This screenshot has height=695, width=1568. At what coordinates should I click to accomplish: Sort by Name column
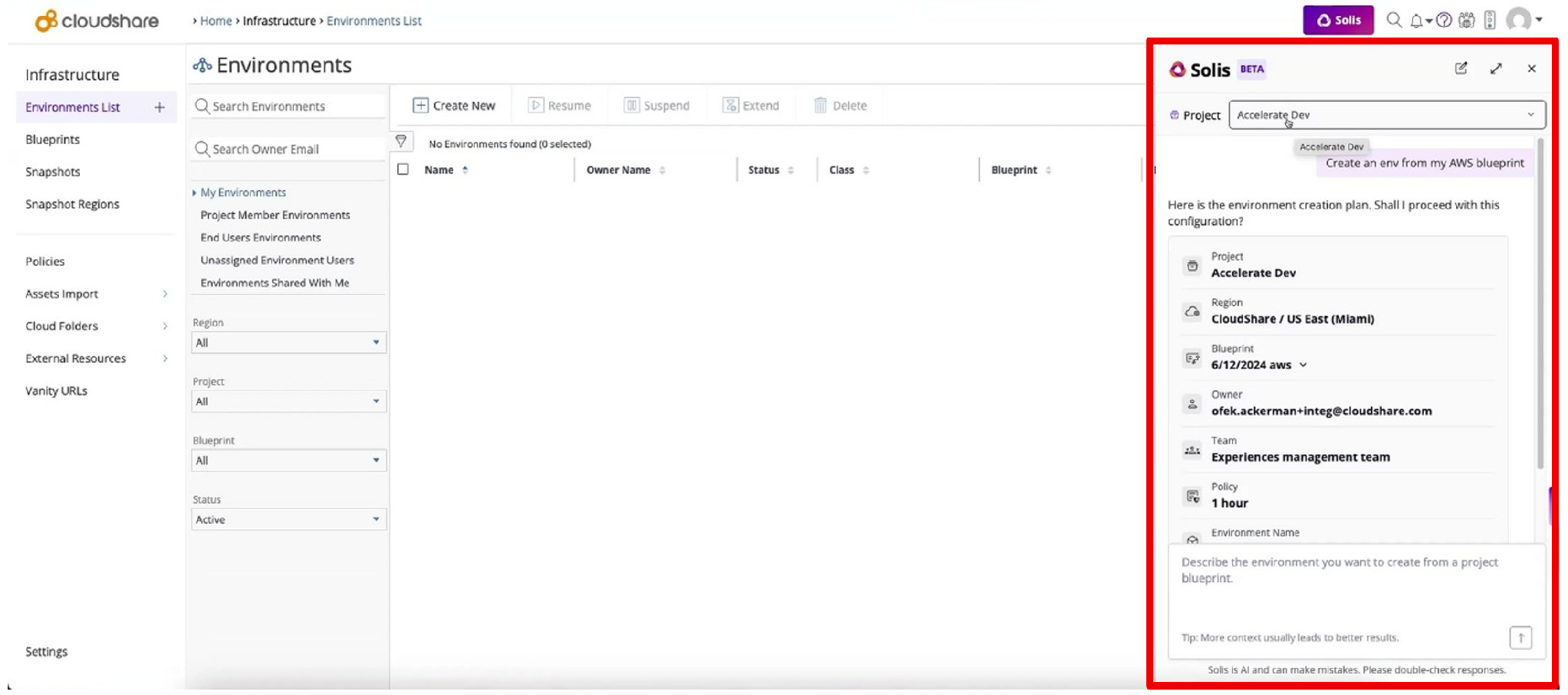click(445, 170)
